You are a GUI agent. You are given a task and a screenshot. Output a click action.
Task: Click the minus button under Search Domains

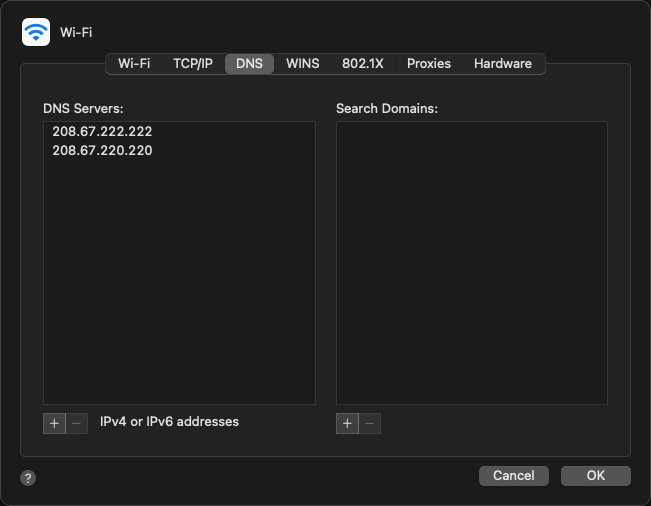370,423
